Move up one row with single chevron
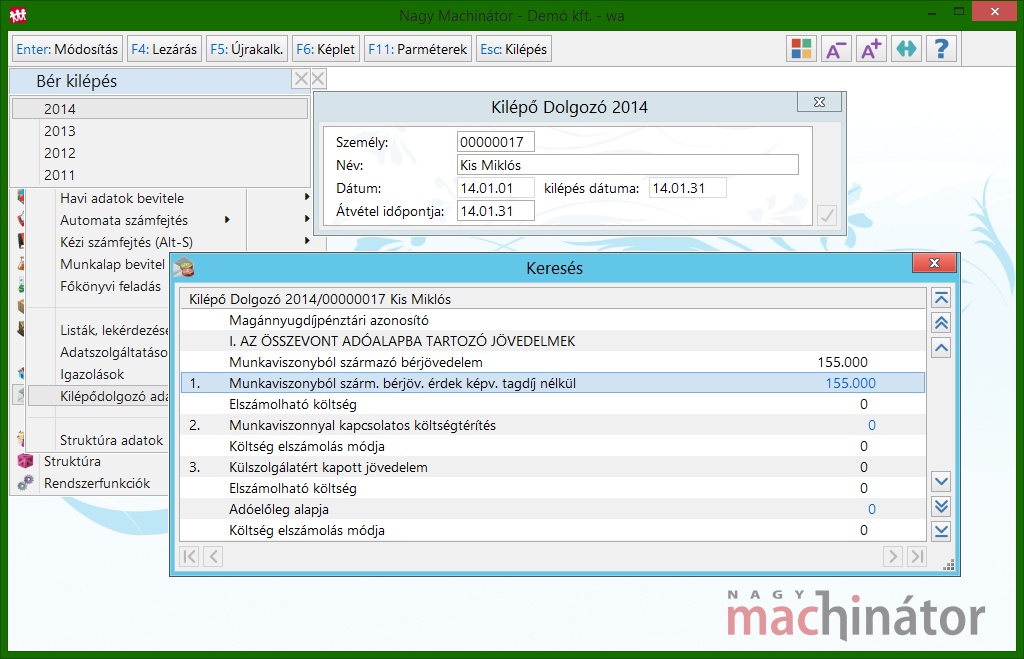Image resolution: width=1024 pixels, height=659 pixels. pyautogui.click(x=941, y=347)
